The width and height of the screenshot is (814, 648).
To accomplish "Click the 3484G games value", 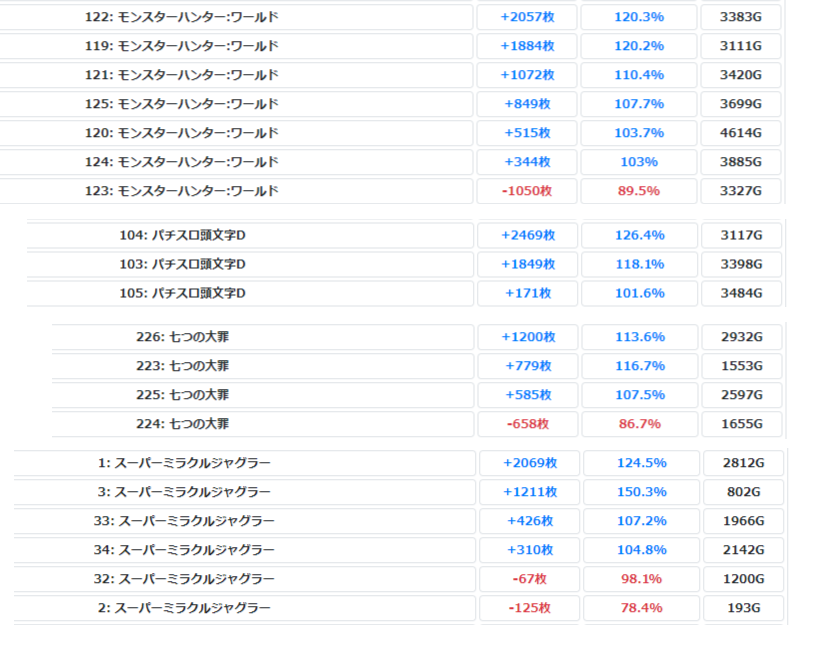I will (742, 294).
